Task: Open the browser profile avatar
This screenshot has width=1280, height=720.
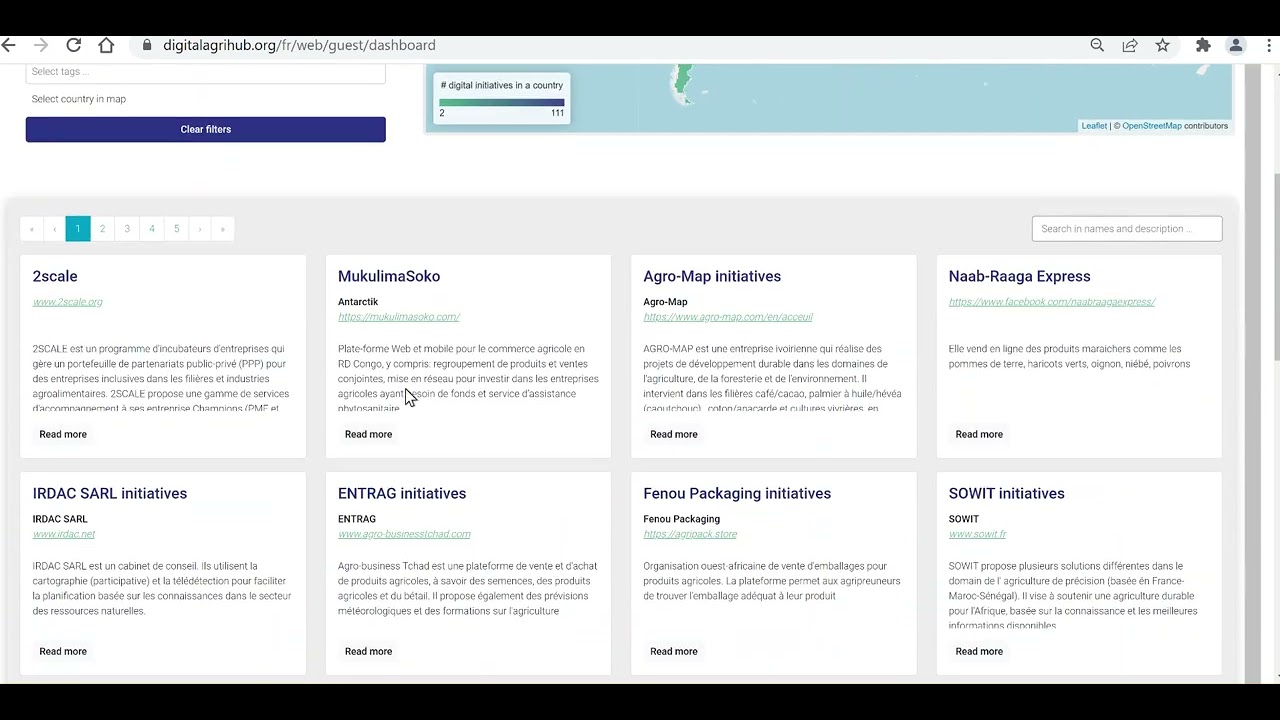Action: click(1236, 45)
